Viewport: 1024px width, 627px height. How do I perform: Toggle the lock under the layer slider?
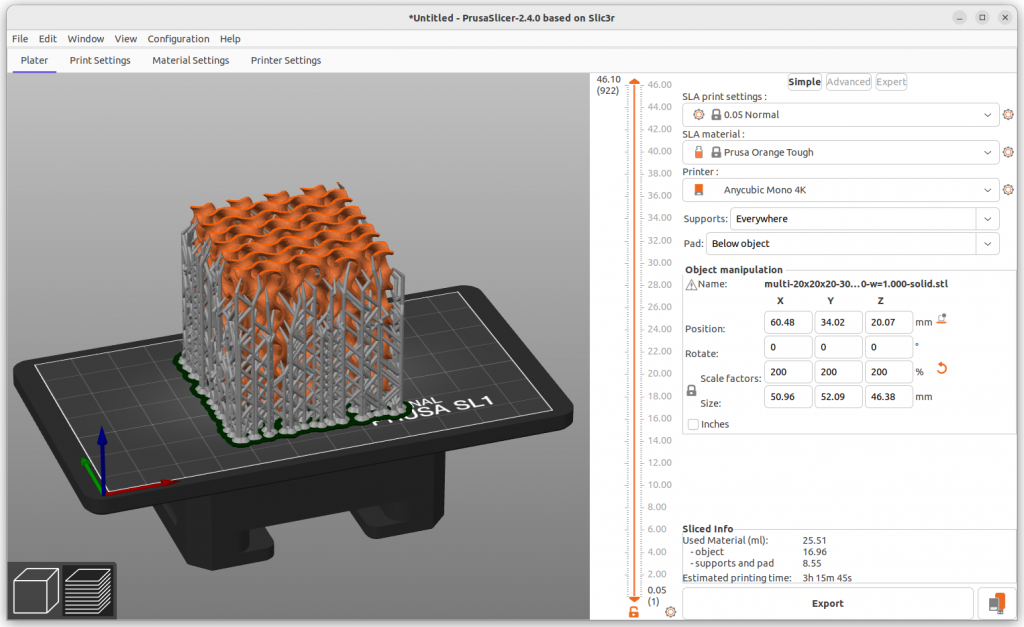coord(633,612)
